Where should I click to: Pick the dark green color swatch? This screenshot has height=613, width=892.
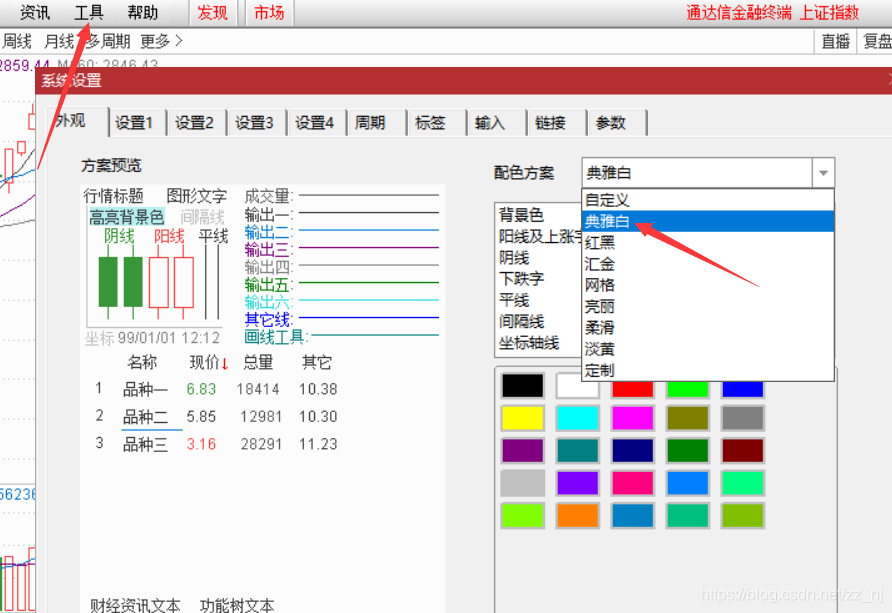tap(687, 450)
